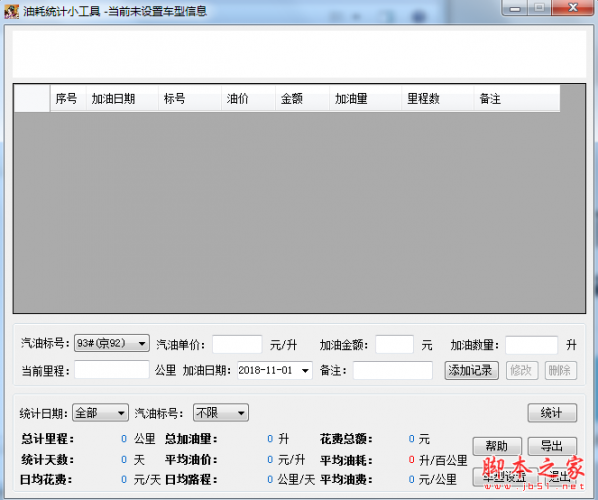
Task: Click the 日均路程 label
Action: (191, 479)
